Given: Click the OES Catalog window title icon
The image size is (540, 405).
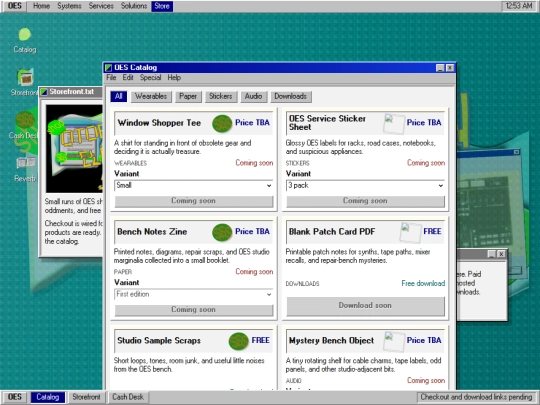Looking at the screenshot, I should coord(108,68).
